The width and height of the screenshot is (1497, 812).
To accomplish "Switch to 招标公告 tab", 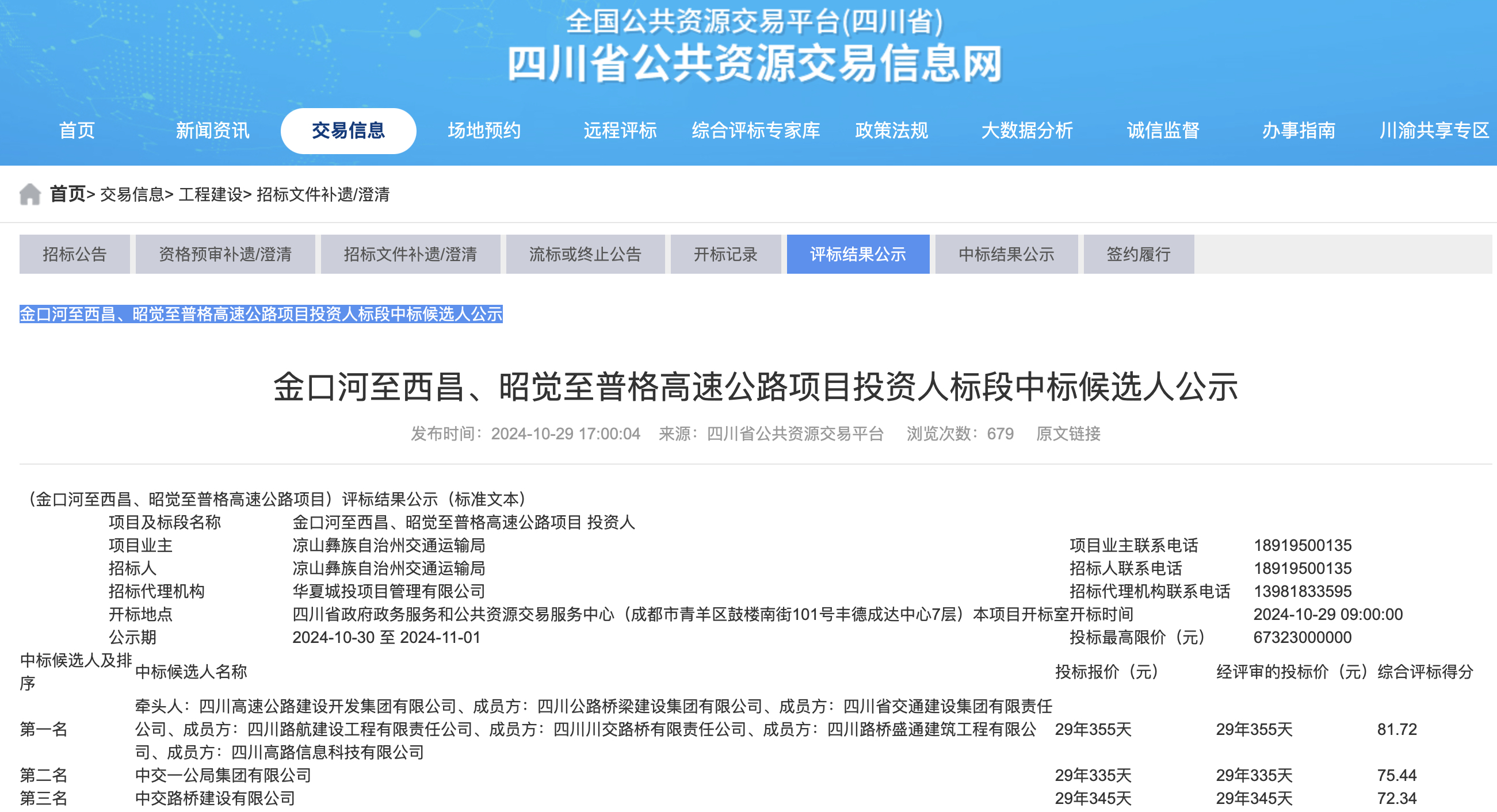I will [x=74, y=254].
